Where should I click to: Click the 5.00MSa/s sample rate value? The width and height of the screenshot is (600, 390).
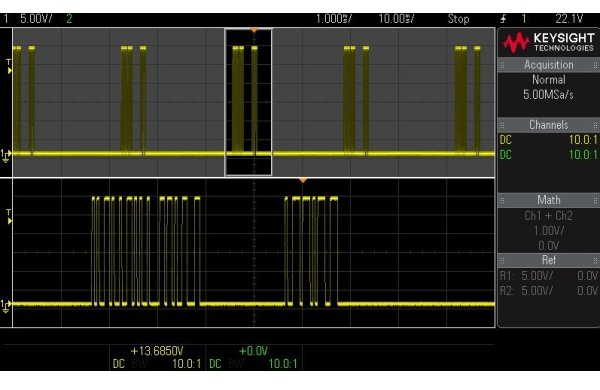(548, 95)
